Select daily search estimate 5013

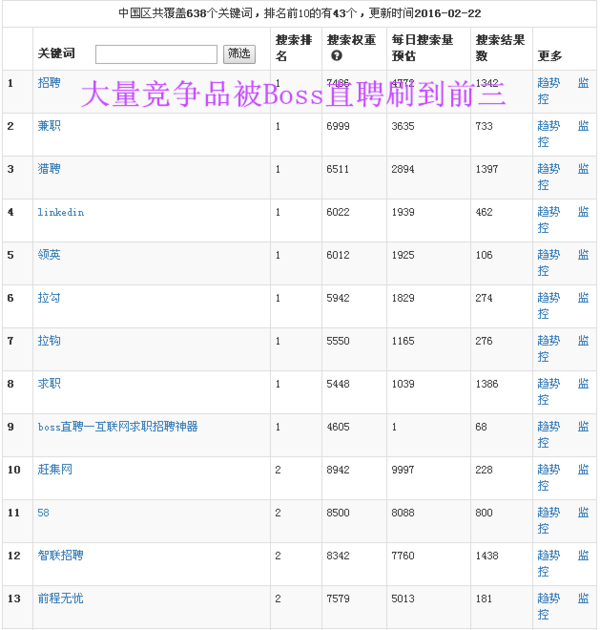point(403,599)
